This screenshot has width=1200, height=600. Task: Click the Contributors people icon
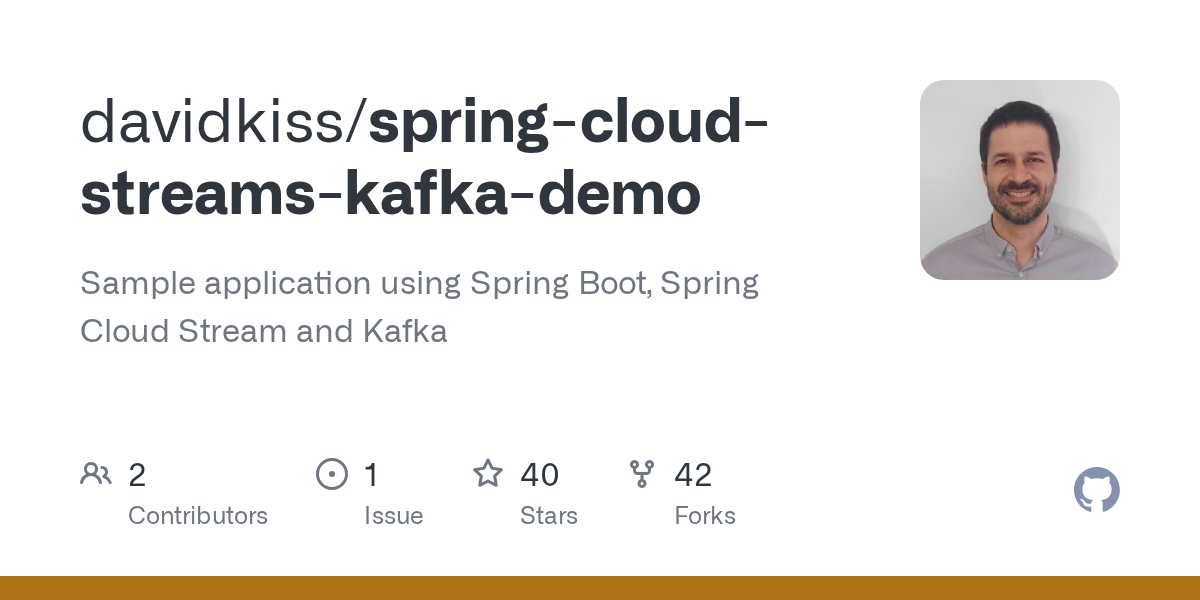96,474
